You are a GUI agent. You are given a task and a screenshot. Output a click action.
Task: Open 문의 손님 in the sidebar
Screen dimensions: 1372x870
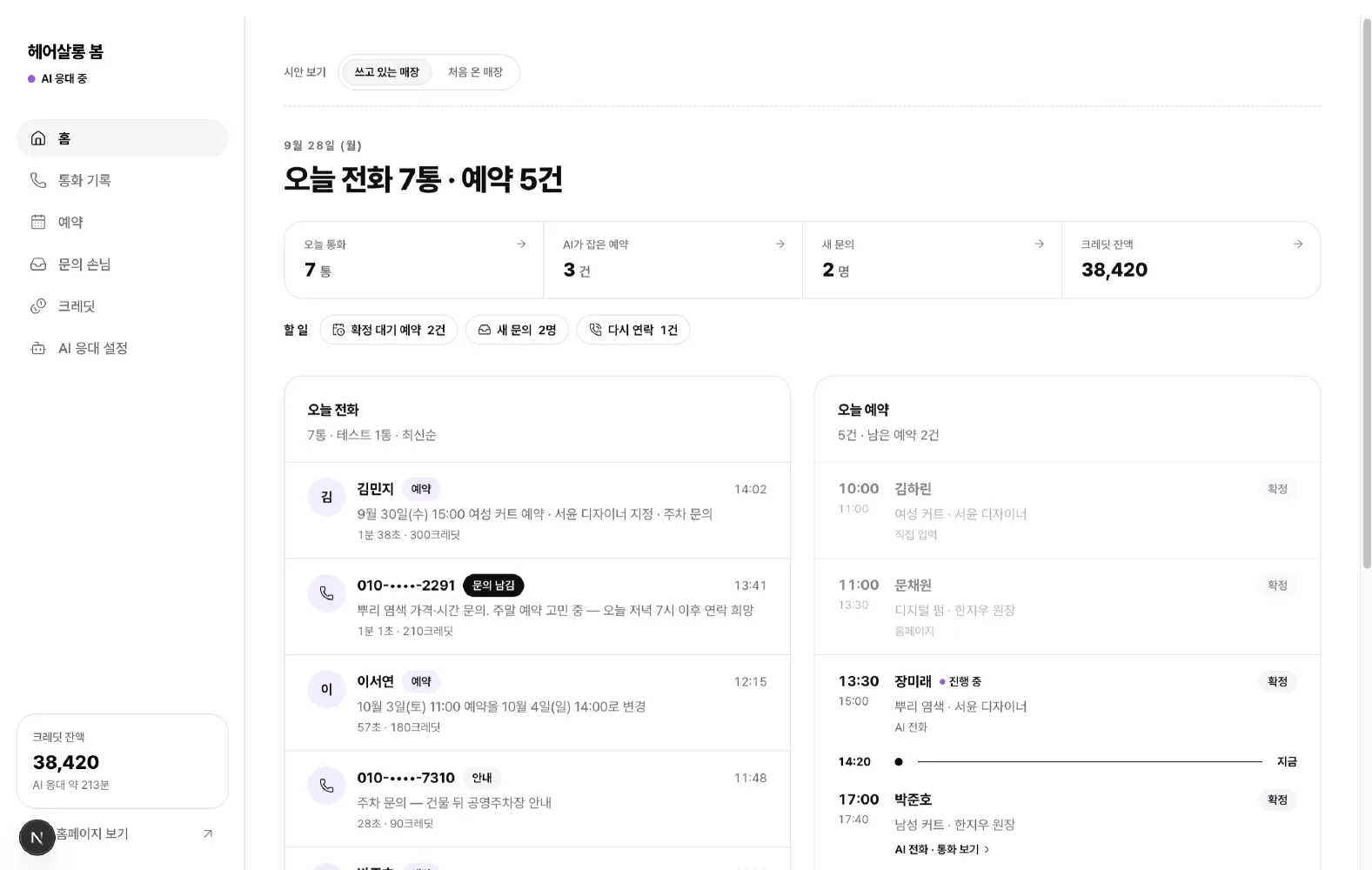pyautogui.click(x=123, y=264)
